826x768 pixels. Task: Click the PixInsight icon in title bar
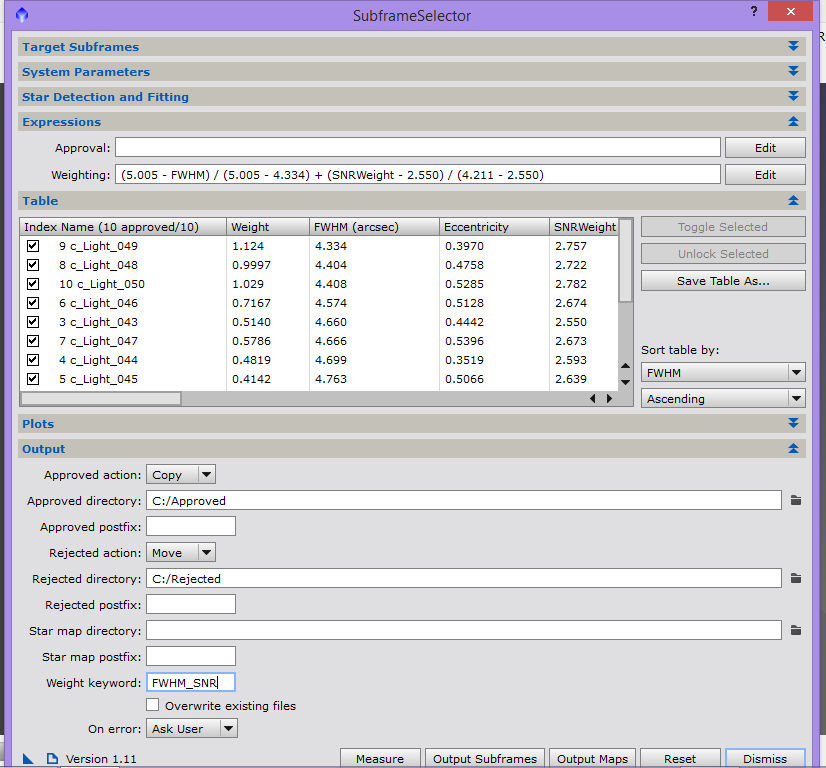coord(22,15)
